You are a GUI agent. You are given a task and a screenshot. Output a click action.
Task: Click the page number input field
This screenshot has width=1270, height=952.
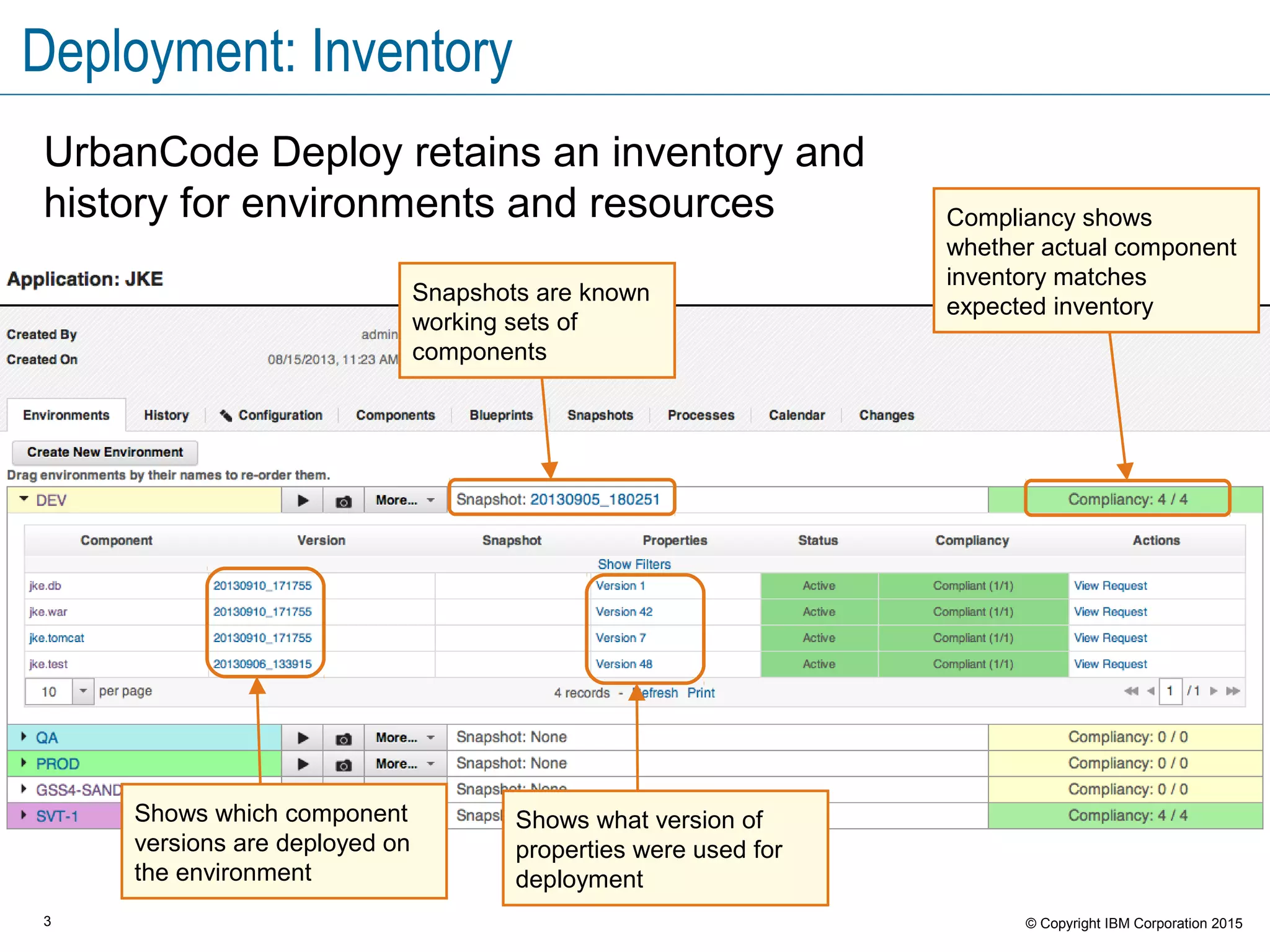(x=1170, y=691)
